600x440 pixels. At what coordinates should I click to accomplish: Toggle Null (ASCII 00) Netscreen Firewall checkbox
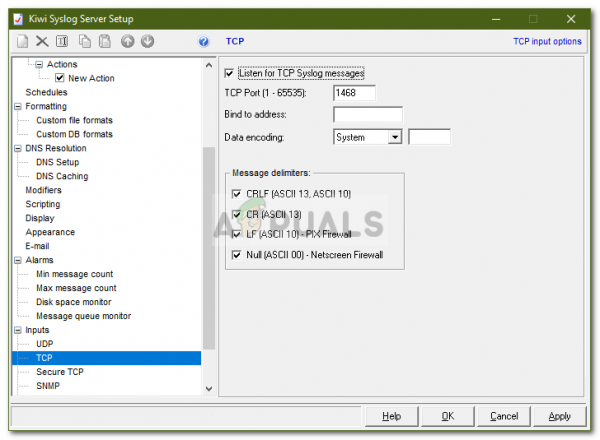point(236,255)
